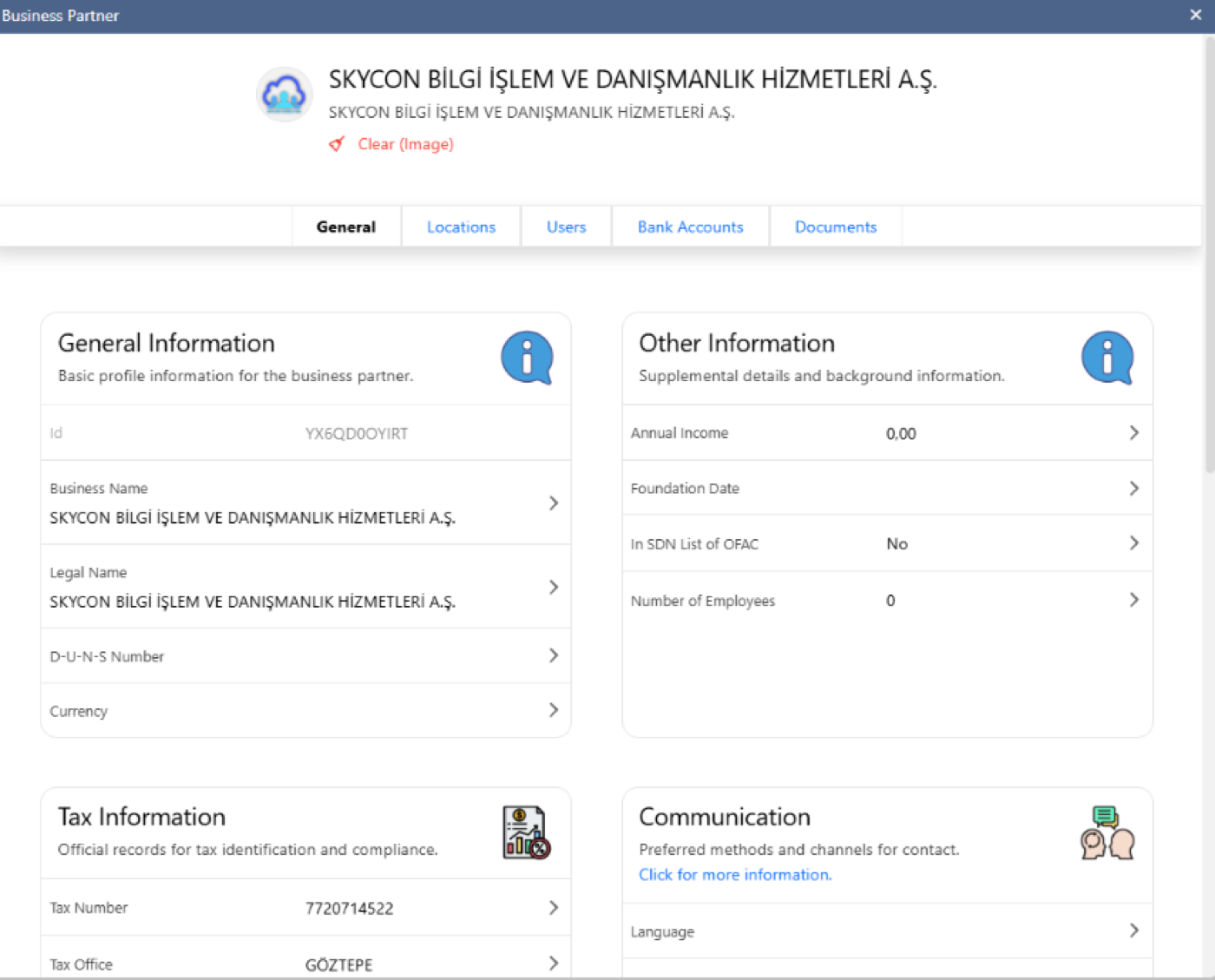Image resolution: width=1215 pixels, height=980 pixels.
Task: Open the Currency row chevron
Action: tap(554, 710)
